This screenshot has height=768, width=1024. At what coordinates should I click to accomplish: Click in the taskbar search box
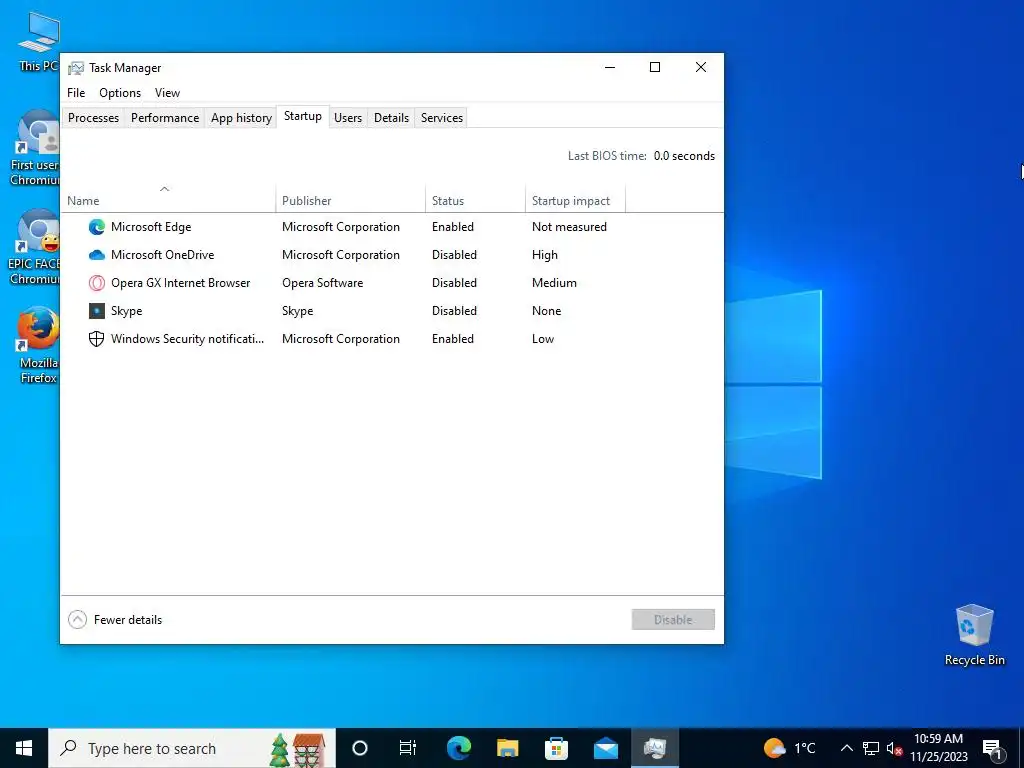(191, 748)
